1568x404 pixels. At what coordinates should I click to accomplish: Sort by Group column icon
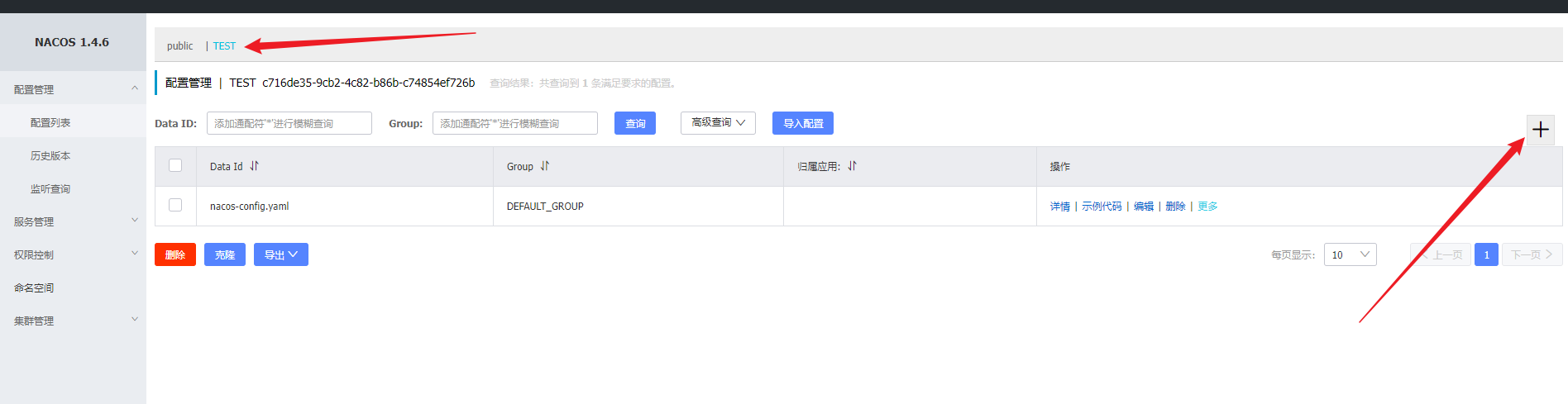tap(544, 166)
